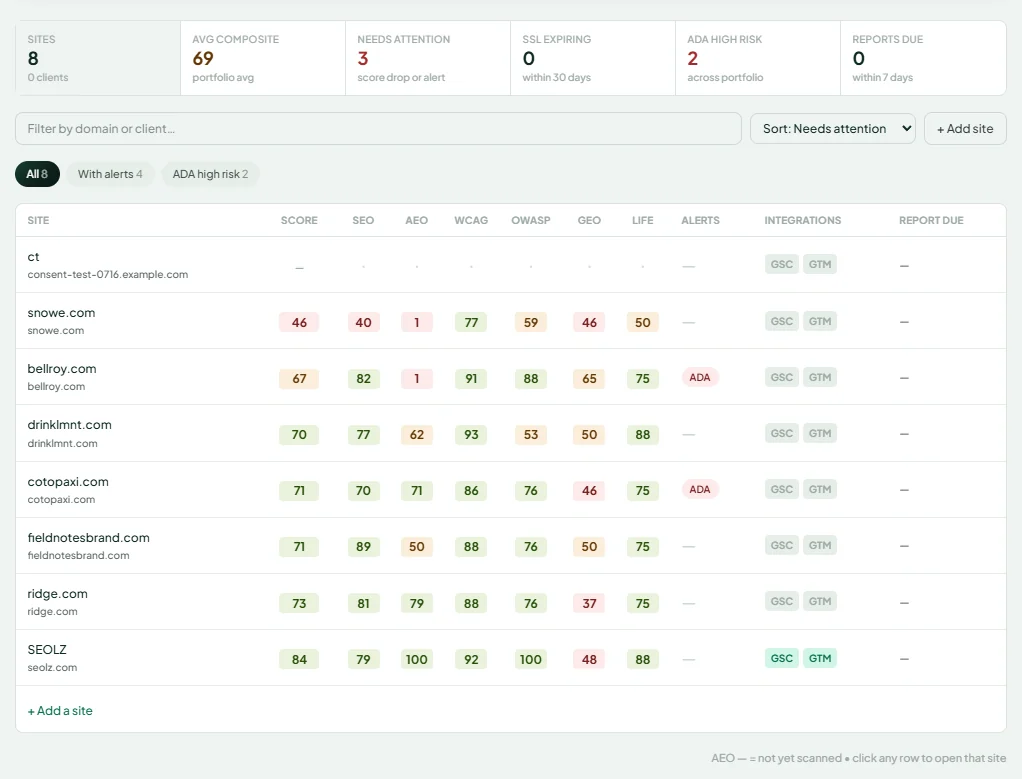Screen dimensions: 1022x779
Task: Click the GSC badge in the ridge.com row
Action: [781, 602]
